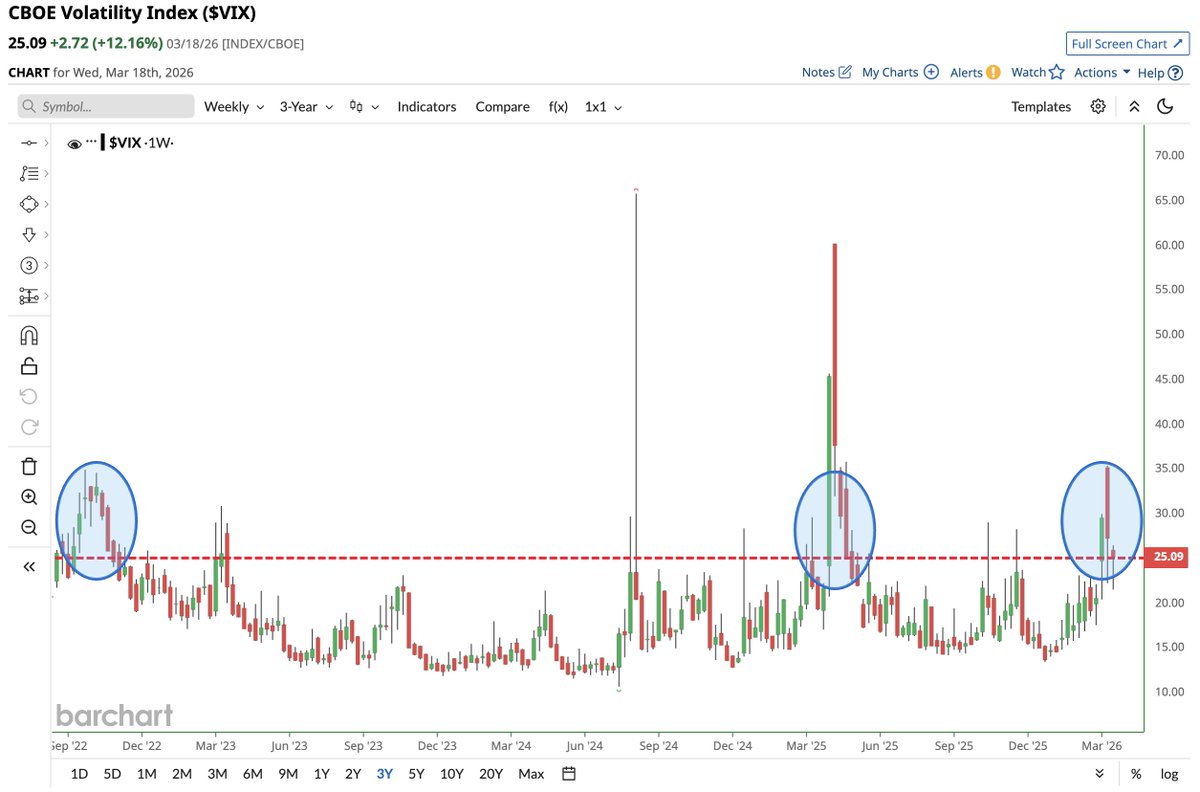Screen dimensions: 1200x792
Task: Zoom in using the magnifier-plus icon
Action: point(28,496)
